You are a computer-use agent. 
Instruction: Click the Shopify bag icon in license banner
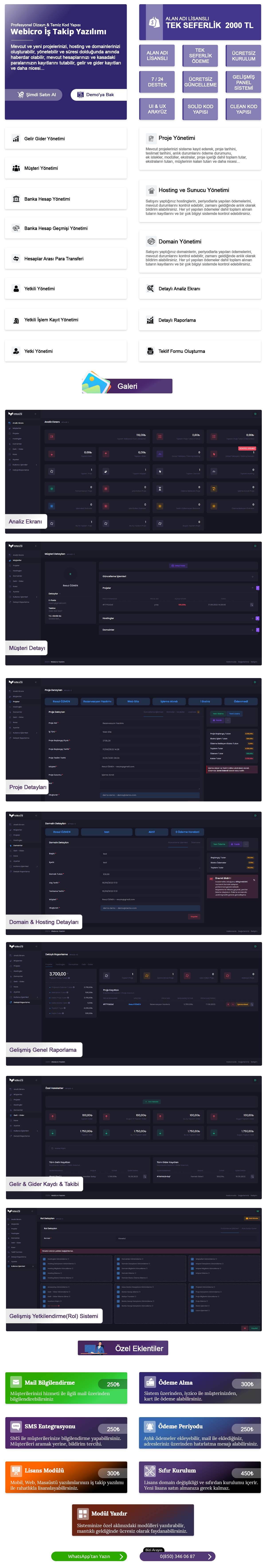point(155,23)
